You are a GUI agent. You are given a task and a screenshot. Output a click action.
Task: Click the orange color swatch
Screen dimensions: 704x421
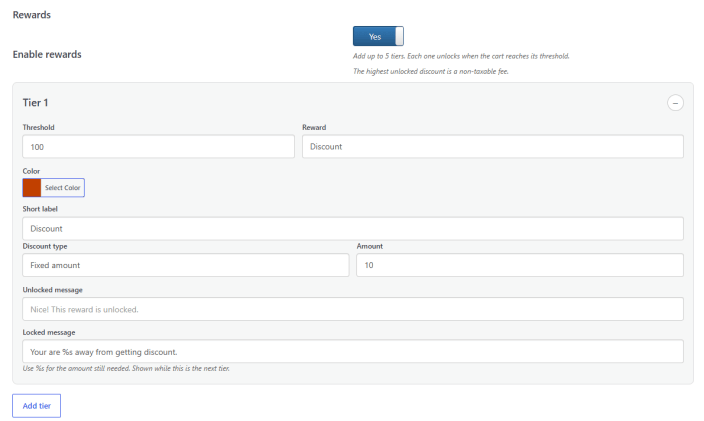pos(32,188)
